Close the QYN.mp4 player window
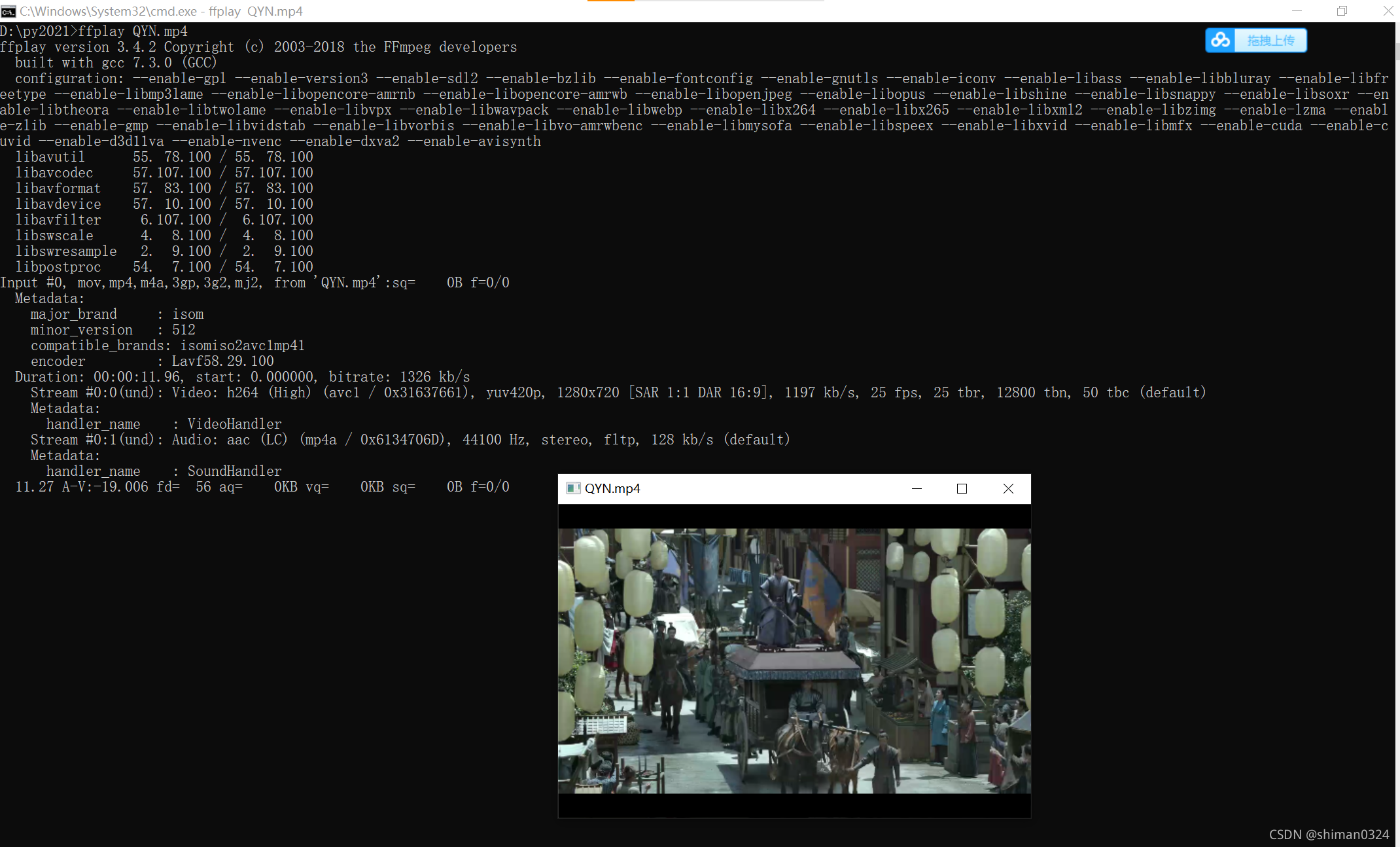Viewport: 1400px width, 847px height. pyautogui.click(x=1008, y=488)
